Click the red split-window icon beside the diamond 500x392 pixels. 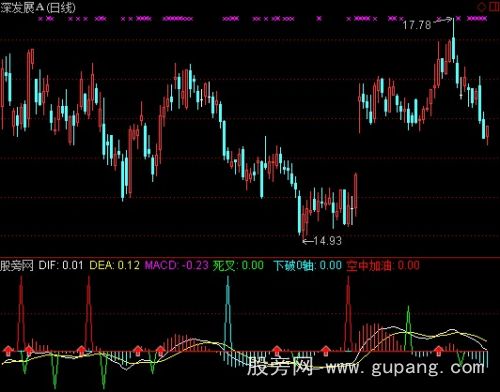(494, 7)
